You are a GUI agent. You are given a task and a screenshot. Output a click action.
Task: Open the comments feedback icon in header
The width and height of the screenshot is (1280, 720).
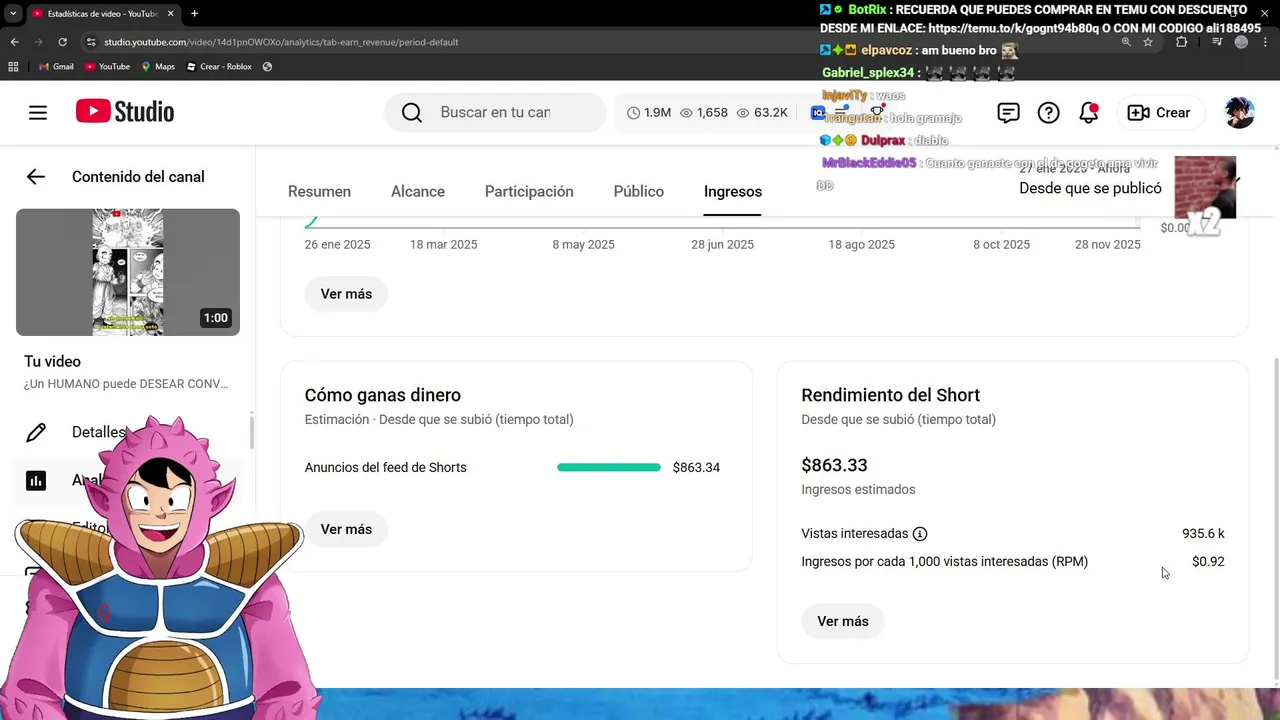(x=1008, y=113)
